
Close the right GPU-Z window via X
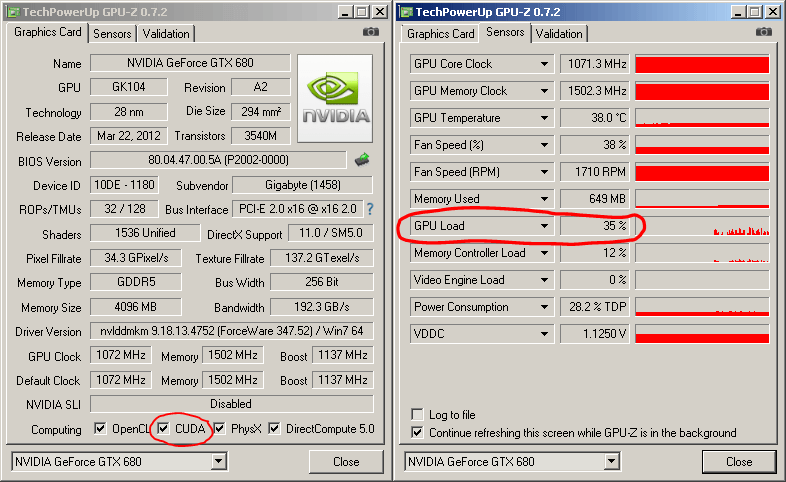click(773, 12)
